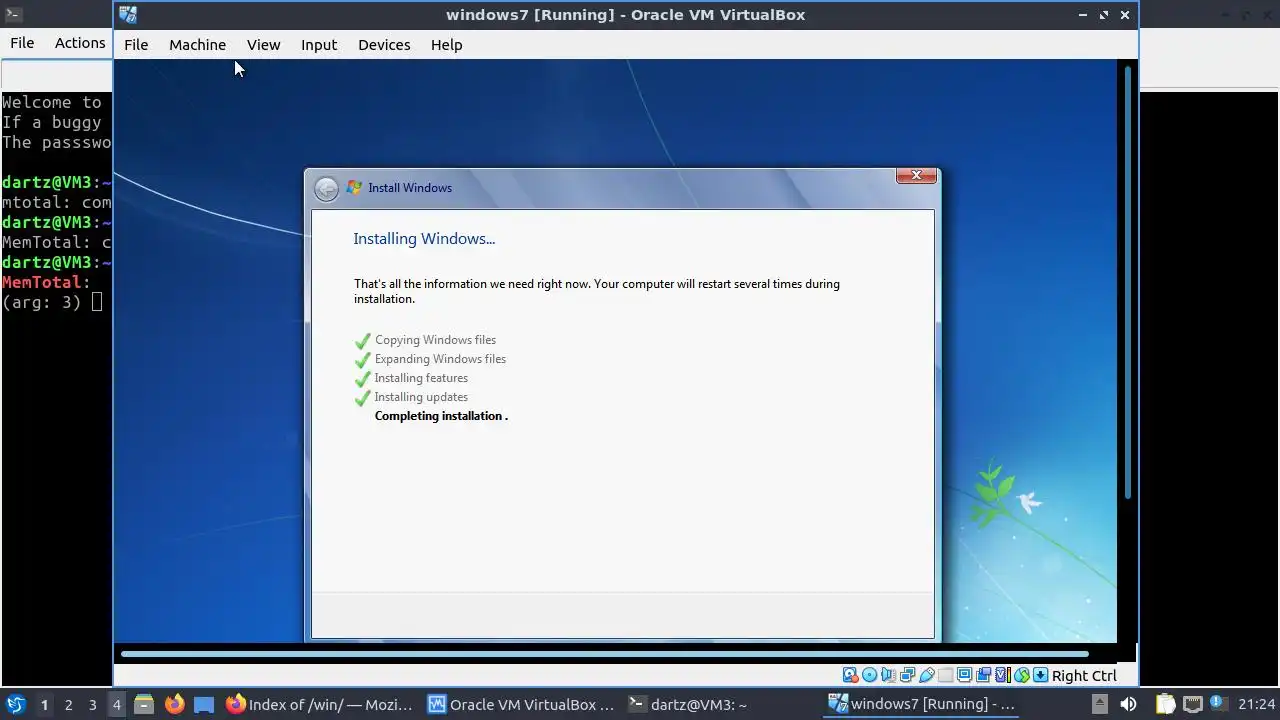1280x720 pixels.
Task: Click the display settings indicator icon
Action: [964, 675]
